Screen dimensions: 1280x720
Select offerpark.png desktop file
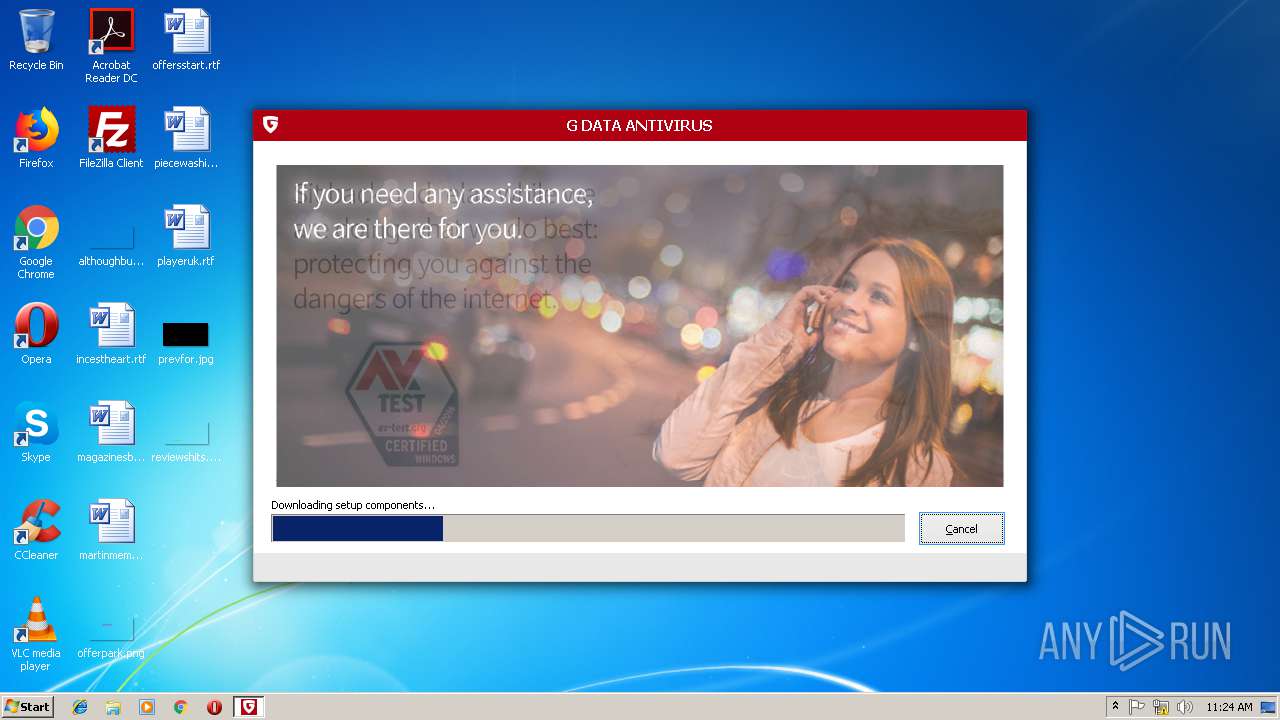tap(111, 636)
